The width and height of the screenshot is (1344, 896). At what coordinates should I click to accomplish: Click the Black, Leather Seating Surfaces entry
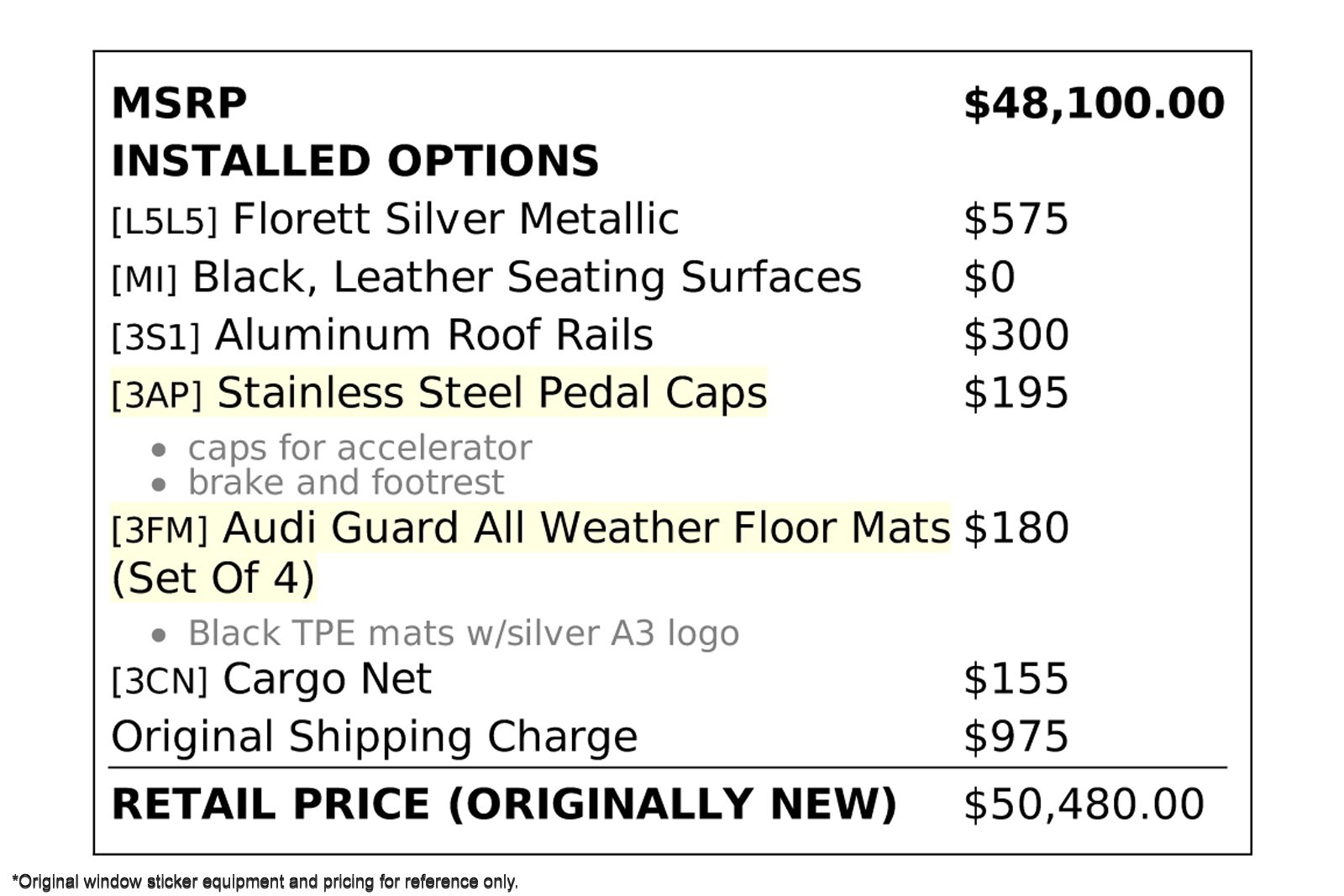coord(486,277)
